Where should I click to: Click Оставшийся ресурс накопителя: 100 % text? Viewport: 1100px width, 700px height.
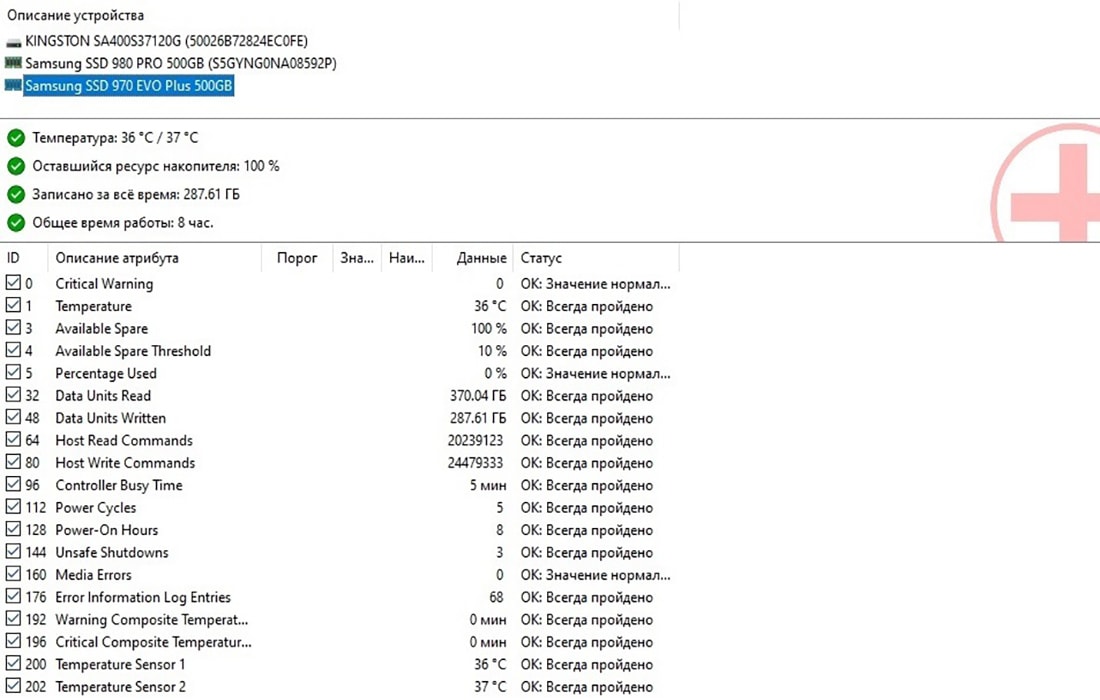coord(156,166)
